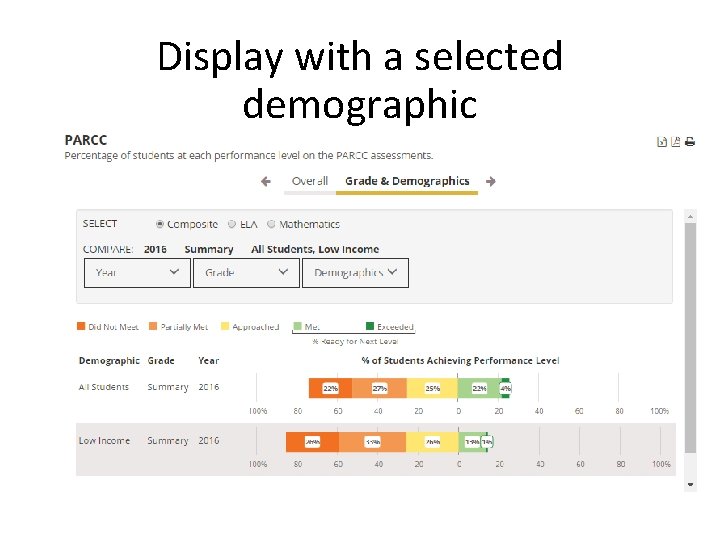Click the scrollbar down arrow
The height and width of the screenshot is (540, 720).
tap(690, 485)
